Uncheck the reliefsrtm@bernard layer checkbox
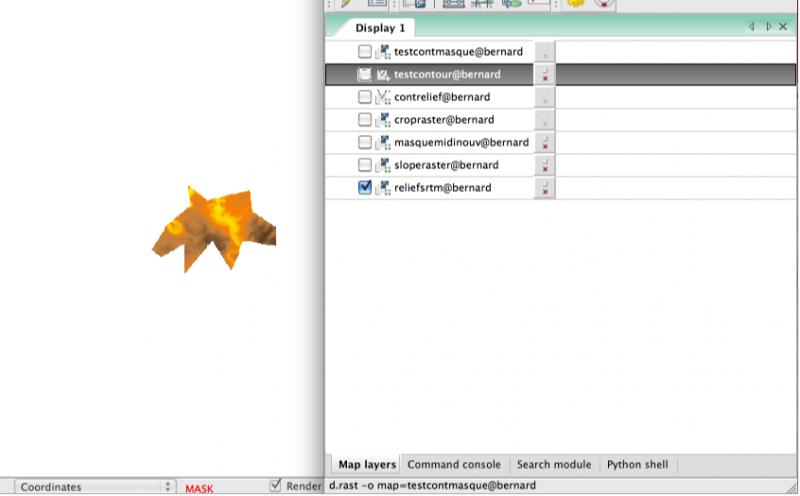800x496 pixels. click(x=365, y=188)
